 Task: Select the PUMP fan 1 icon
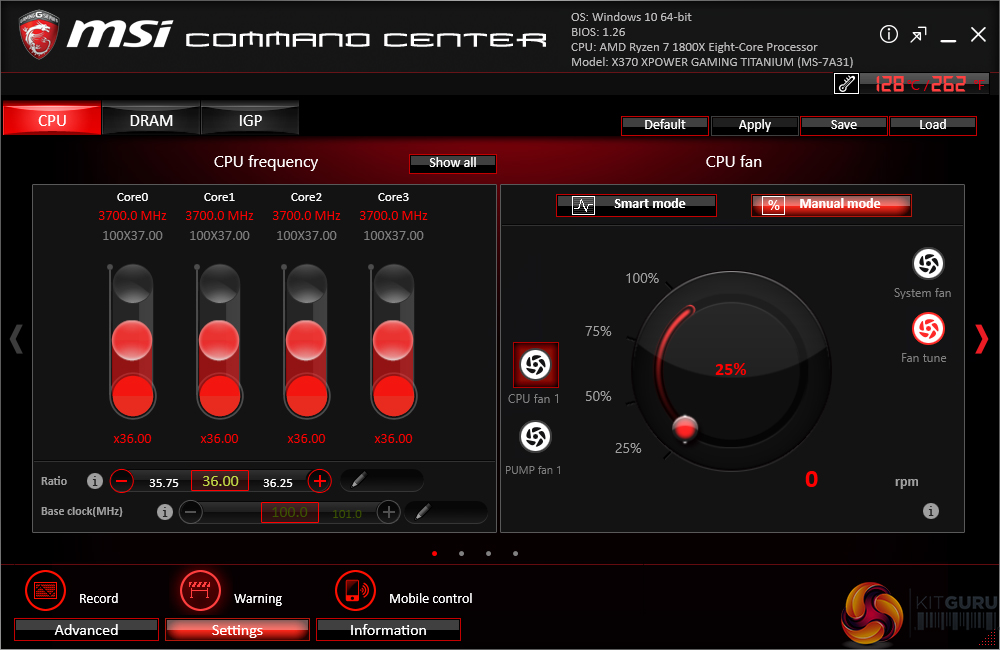536,437
